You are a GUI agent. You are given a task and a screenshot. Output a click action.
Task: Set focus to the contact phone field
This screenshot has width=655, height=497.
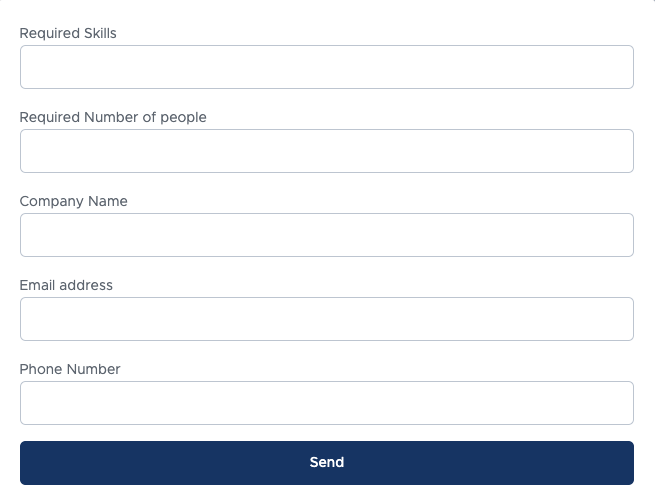pyautogui.click(x=326, y=403)
